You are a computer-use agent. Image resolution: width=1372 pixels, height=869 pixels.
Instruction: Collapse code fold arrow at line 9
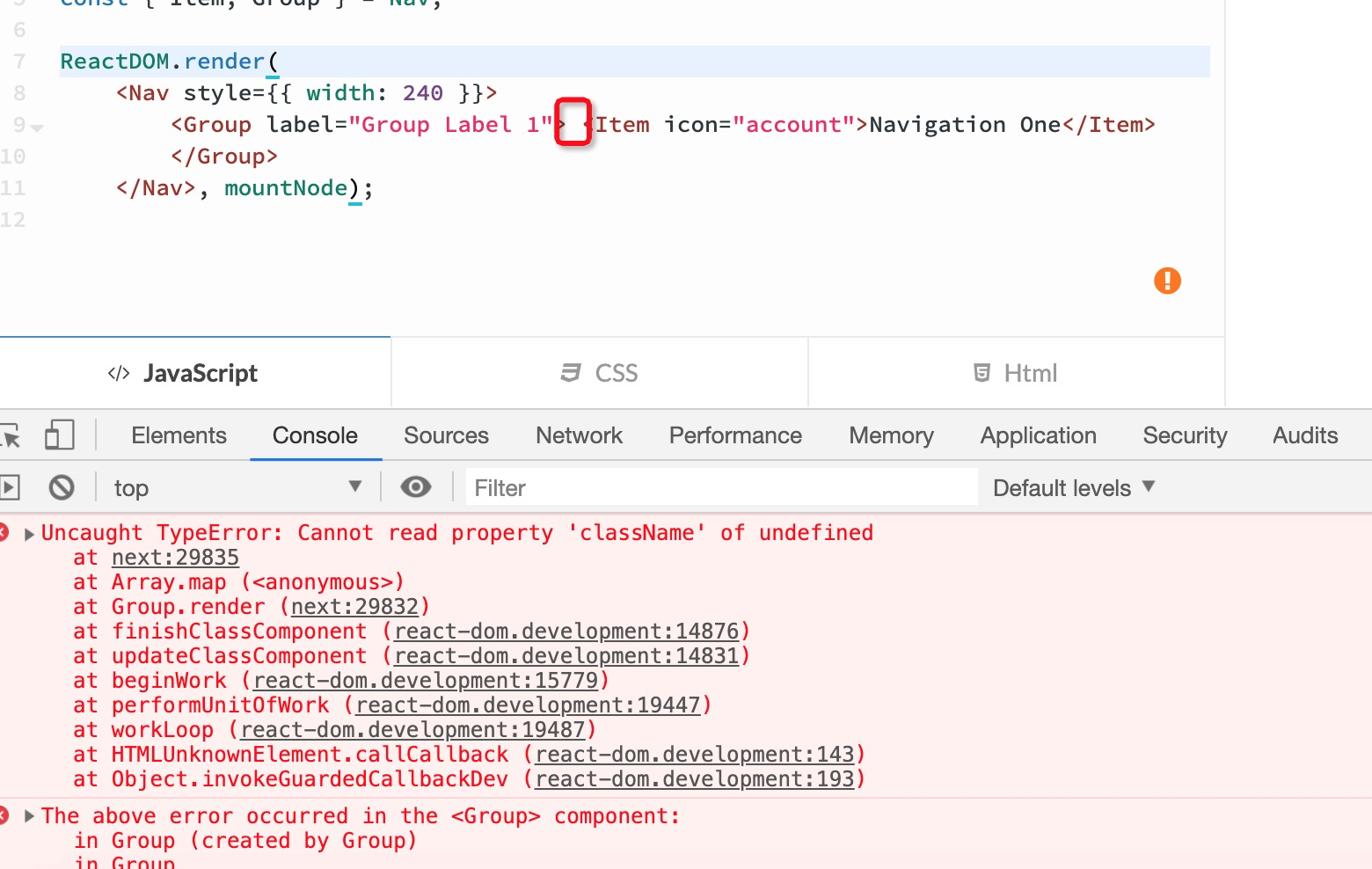[37, 128]
